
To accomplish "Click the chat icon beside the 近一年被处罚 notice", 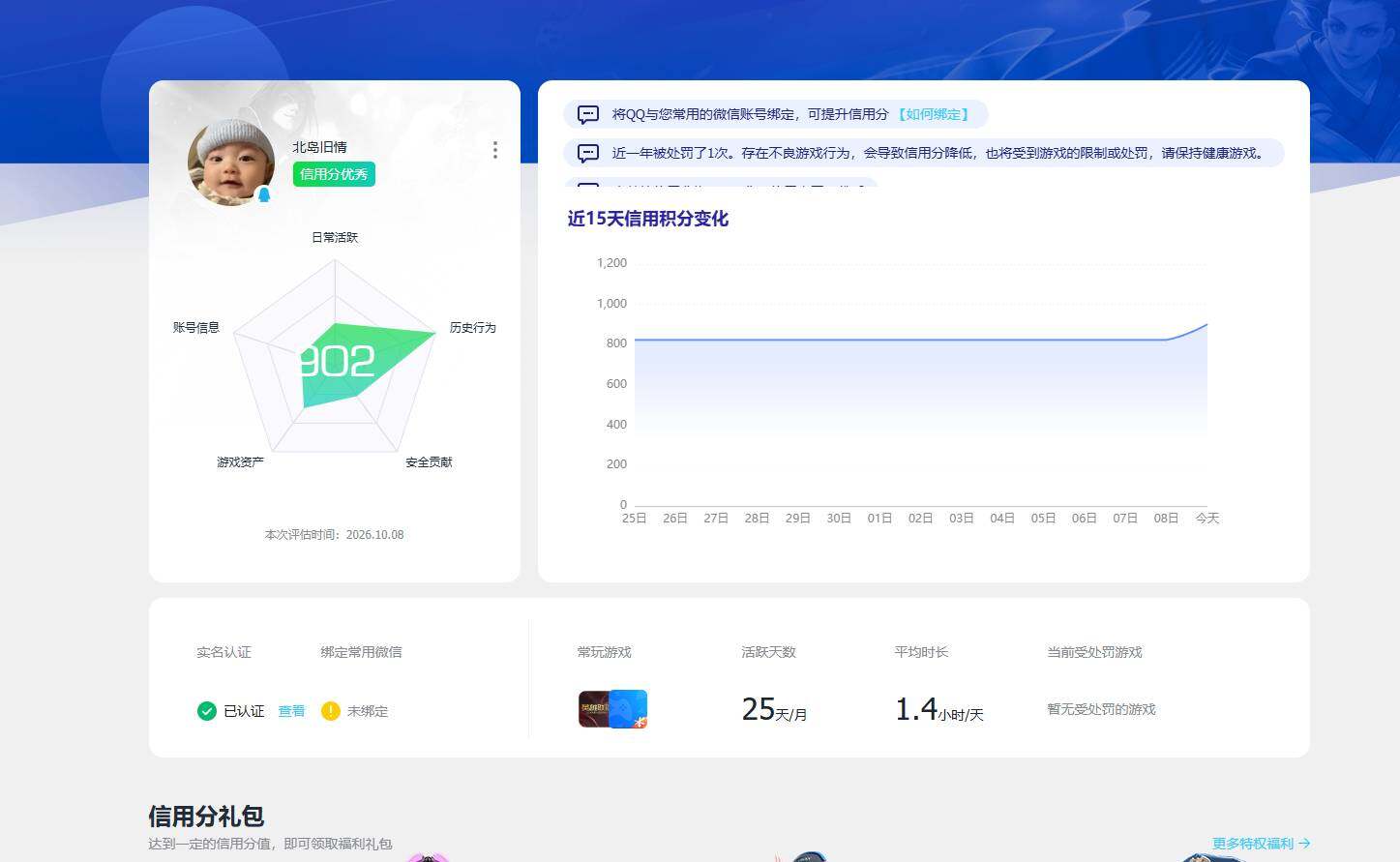I will (588, 154).
